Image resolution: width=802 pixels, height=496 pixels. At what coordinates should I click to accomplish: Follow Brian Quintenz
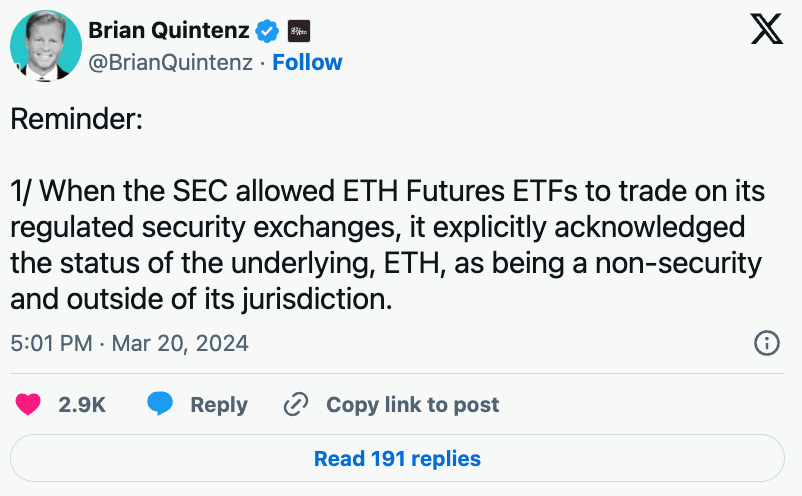[x=307, y=62]
